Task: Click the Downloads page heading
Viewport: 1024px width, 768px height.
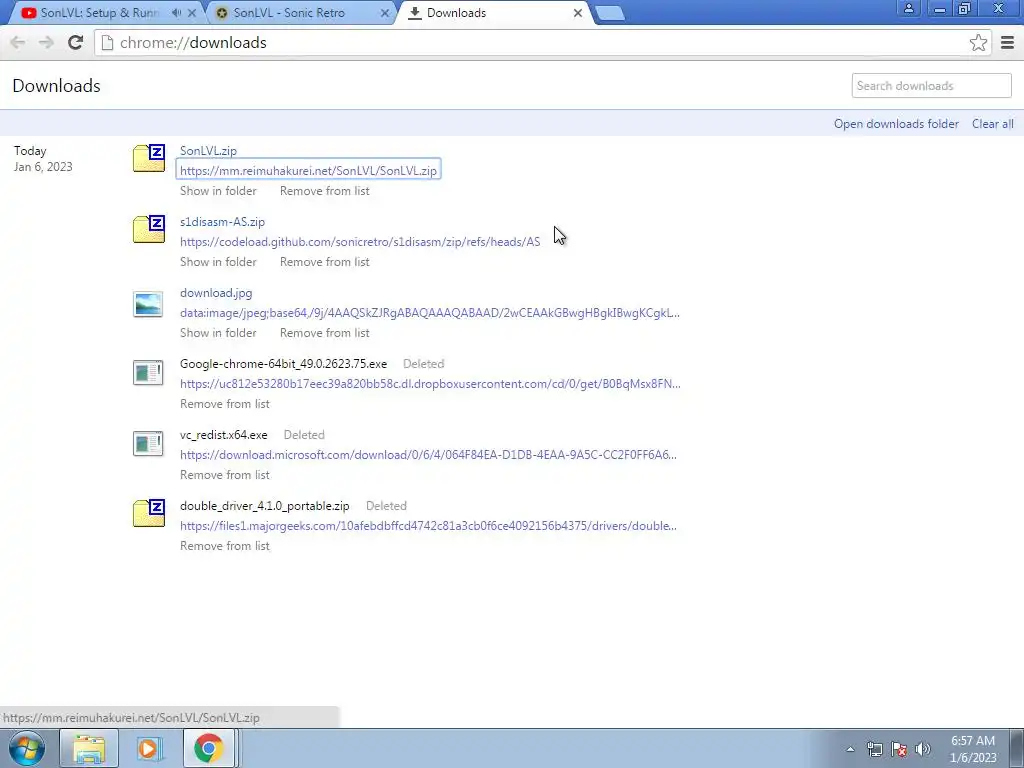Action: point(56,86)
